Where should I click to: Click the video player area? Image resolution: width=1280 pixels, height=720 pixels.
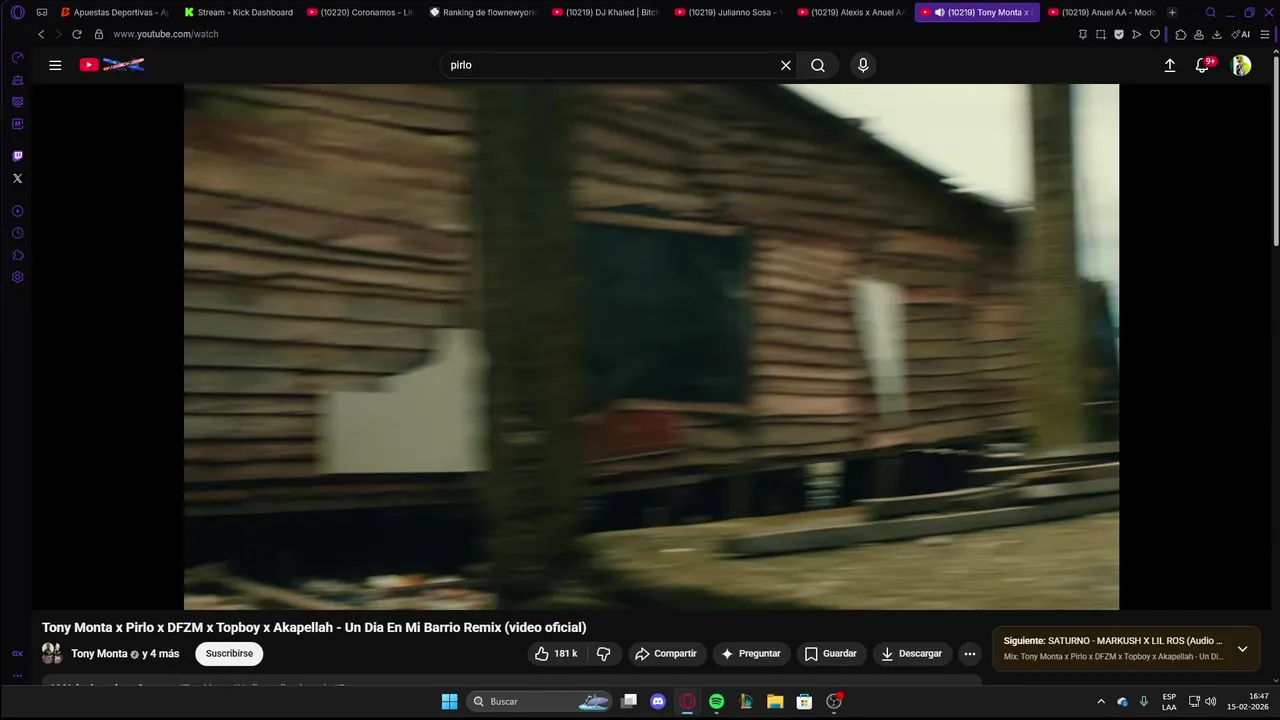[x=651, y=347]
